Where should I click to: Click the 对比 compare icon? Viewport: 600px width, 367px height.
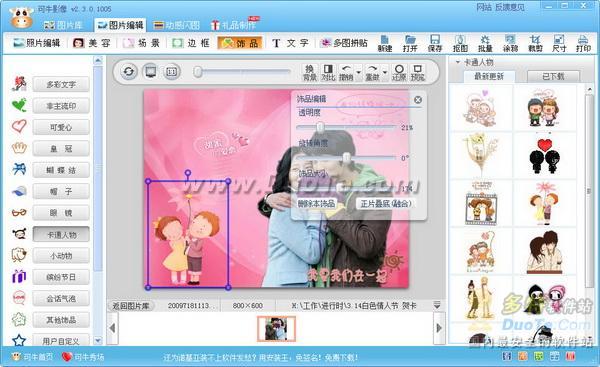point(328,72)
